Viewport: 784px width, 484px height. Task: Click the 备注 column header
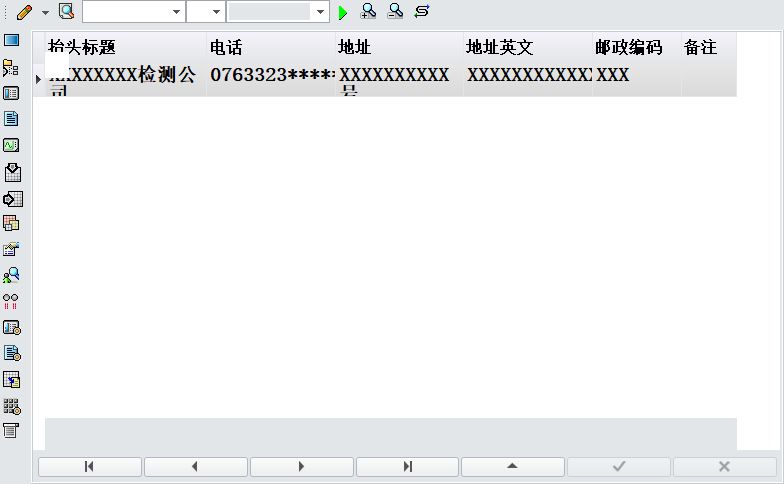click(709, 47)
